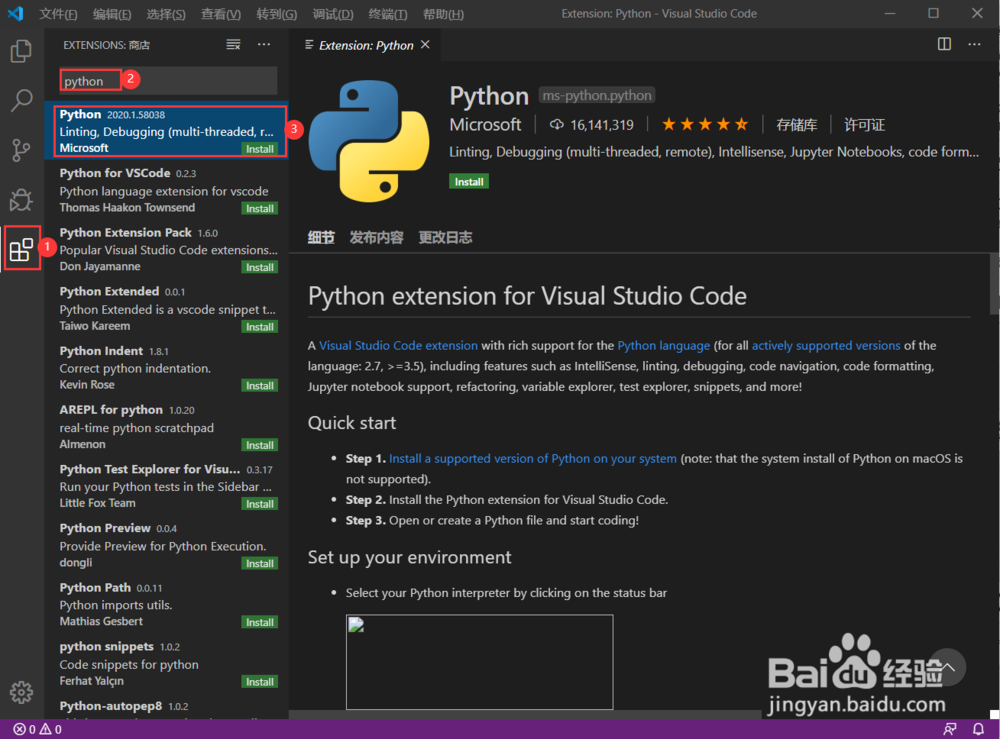Screen dimensions: 1000x739
Task: Open the feedback icon in status bar
Action: point(950,729)
